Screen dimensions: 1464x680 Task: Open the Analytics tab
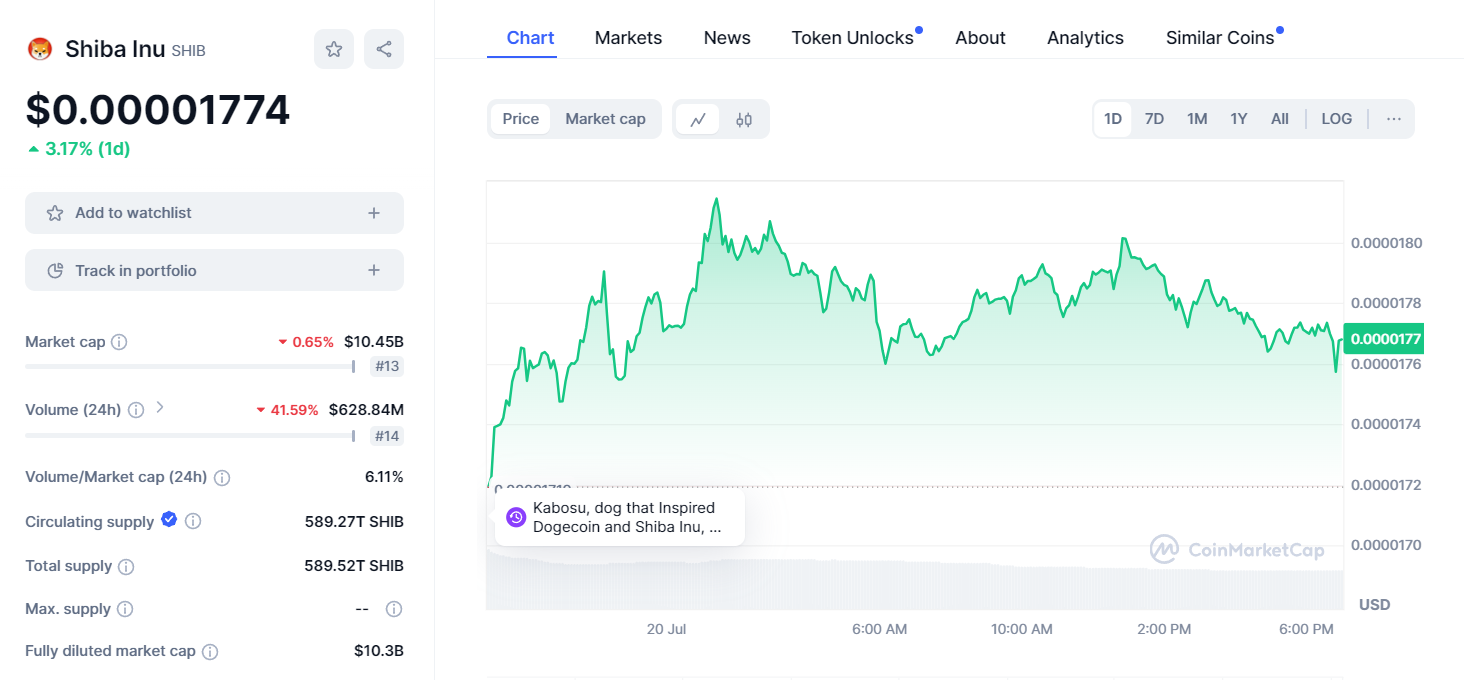point(1085,38)
